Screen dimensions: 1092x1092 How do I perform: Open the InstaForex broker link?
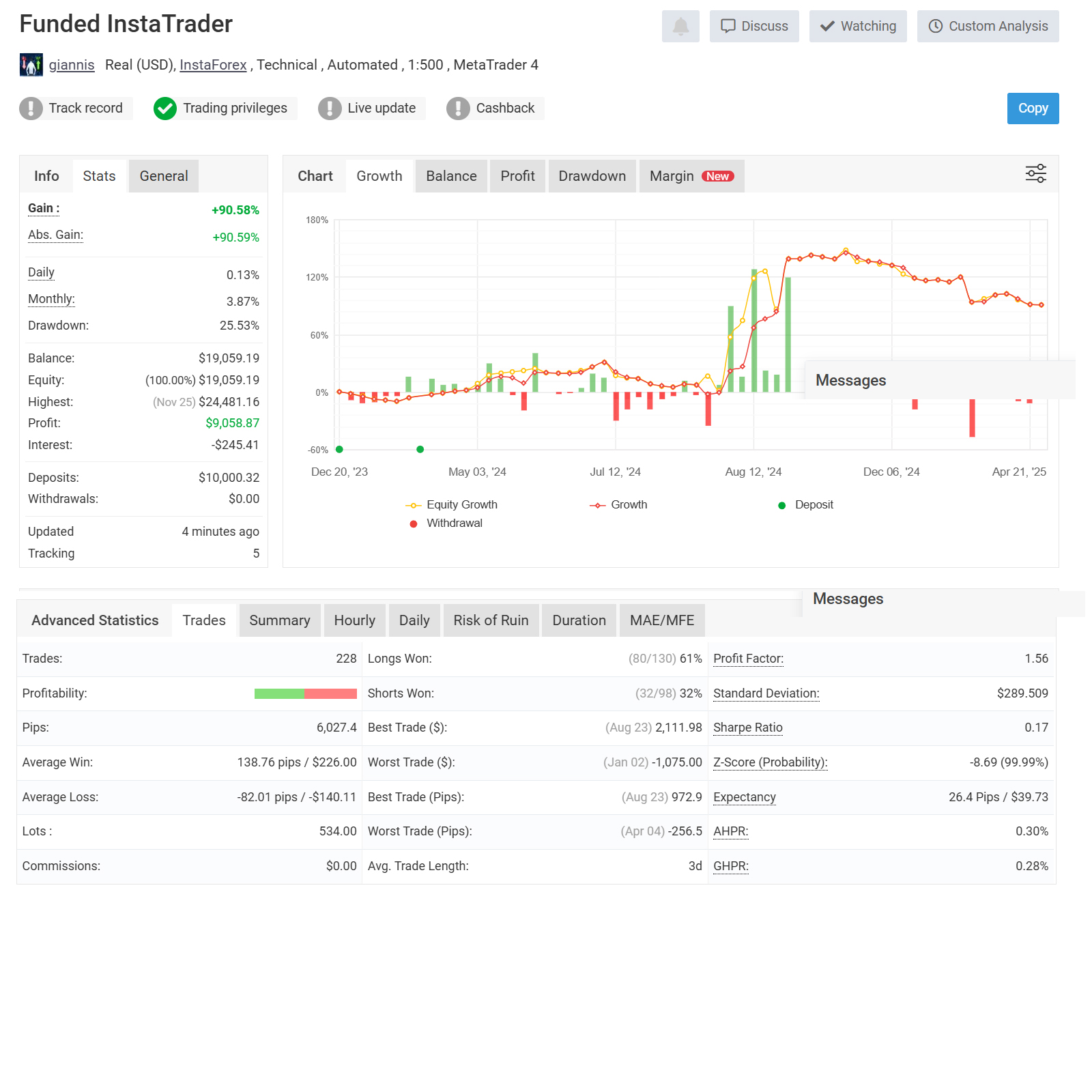[x=213, y=65]
